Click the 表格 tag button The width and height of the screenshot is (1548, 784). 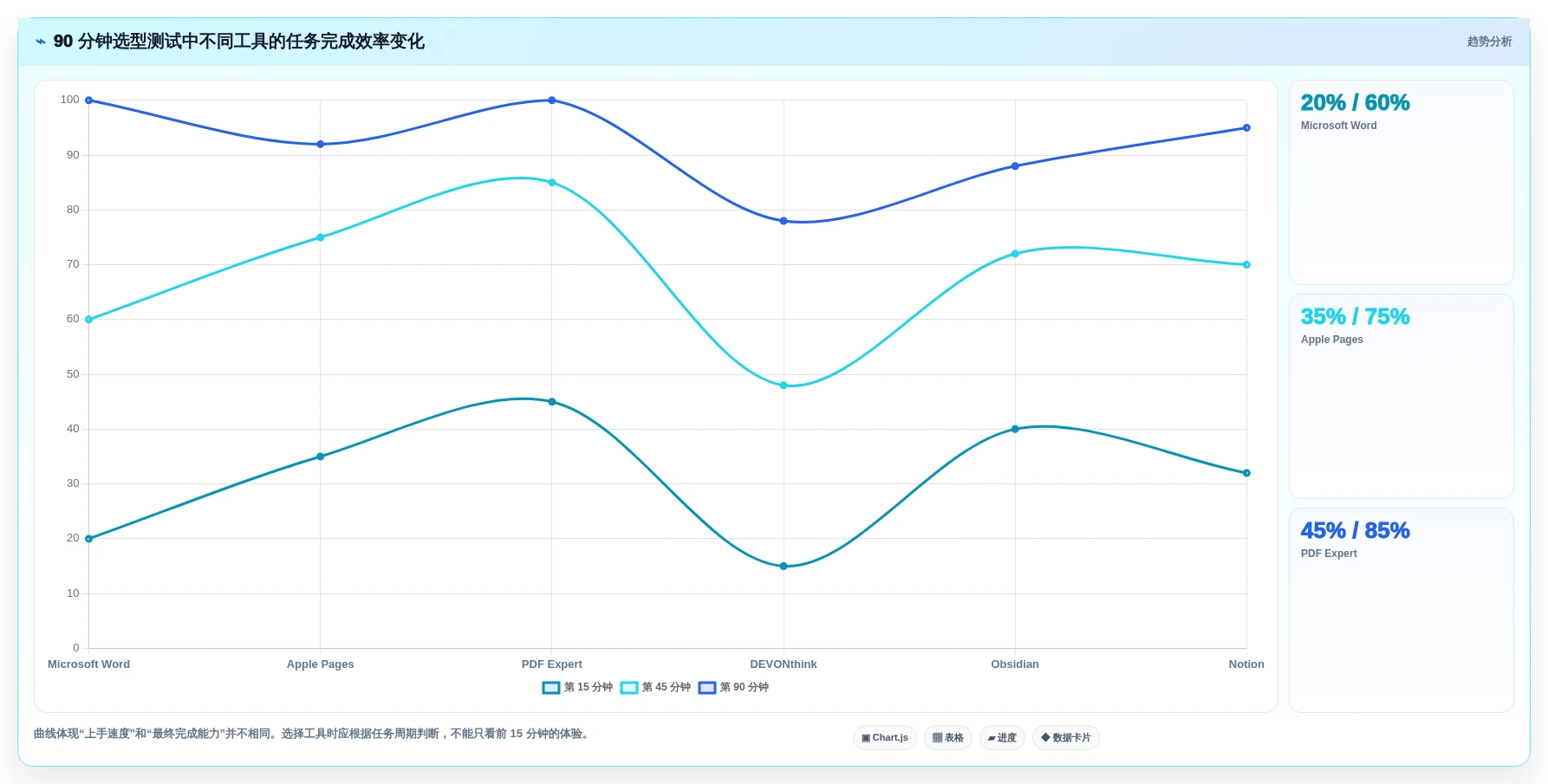click(x=948, y=738)
